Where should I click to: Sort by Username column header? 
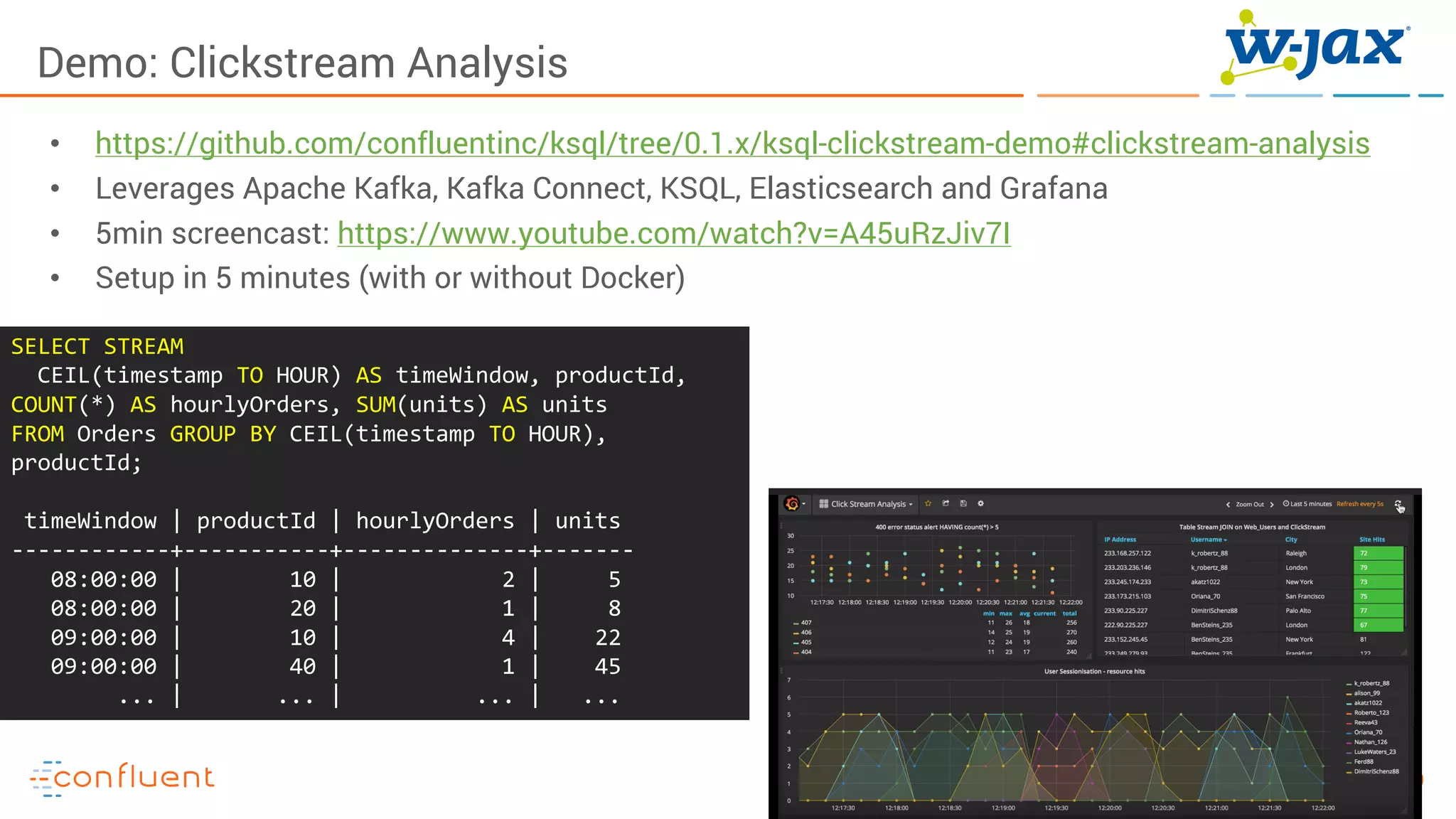coord(1208,540)
